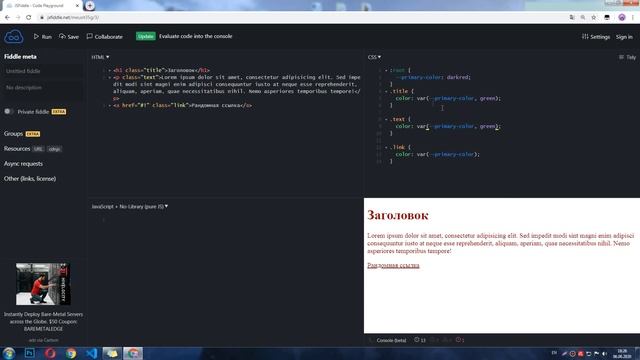640x360 pixels.
Task: Click the browser extension icon
Action: (x=607, y=18)
